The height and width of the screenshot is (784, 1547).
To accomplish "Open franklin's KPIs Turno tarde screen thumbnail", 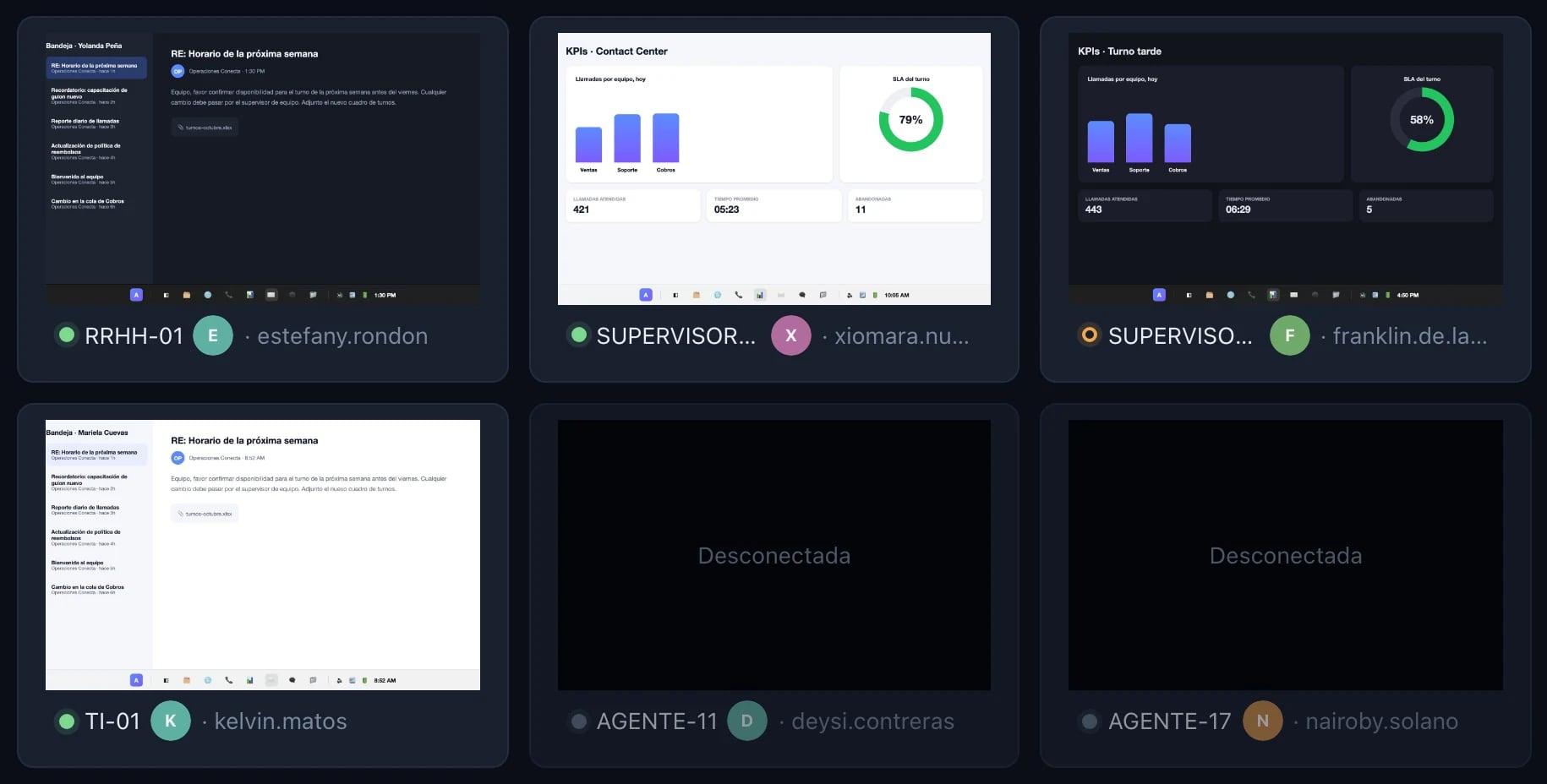I will 1286,169.
